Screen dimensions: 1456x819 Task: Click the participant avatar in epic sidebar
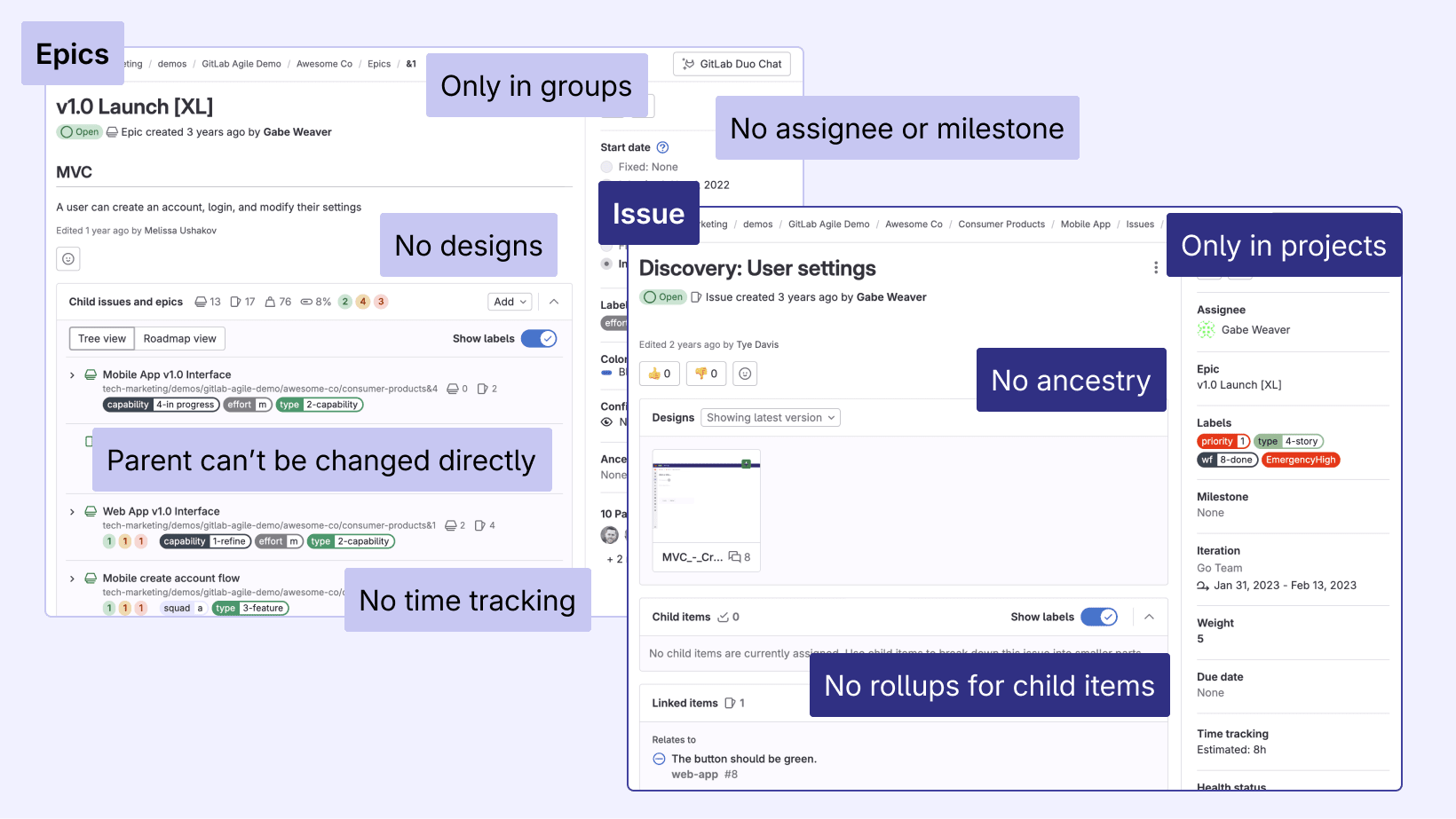610,535
